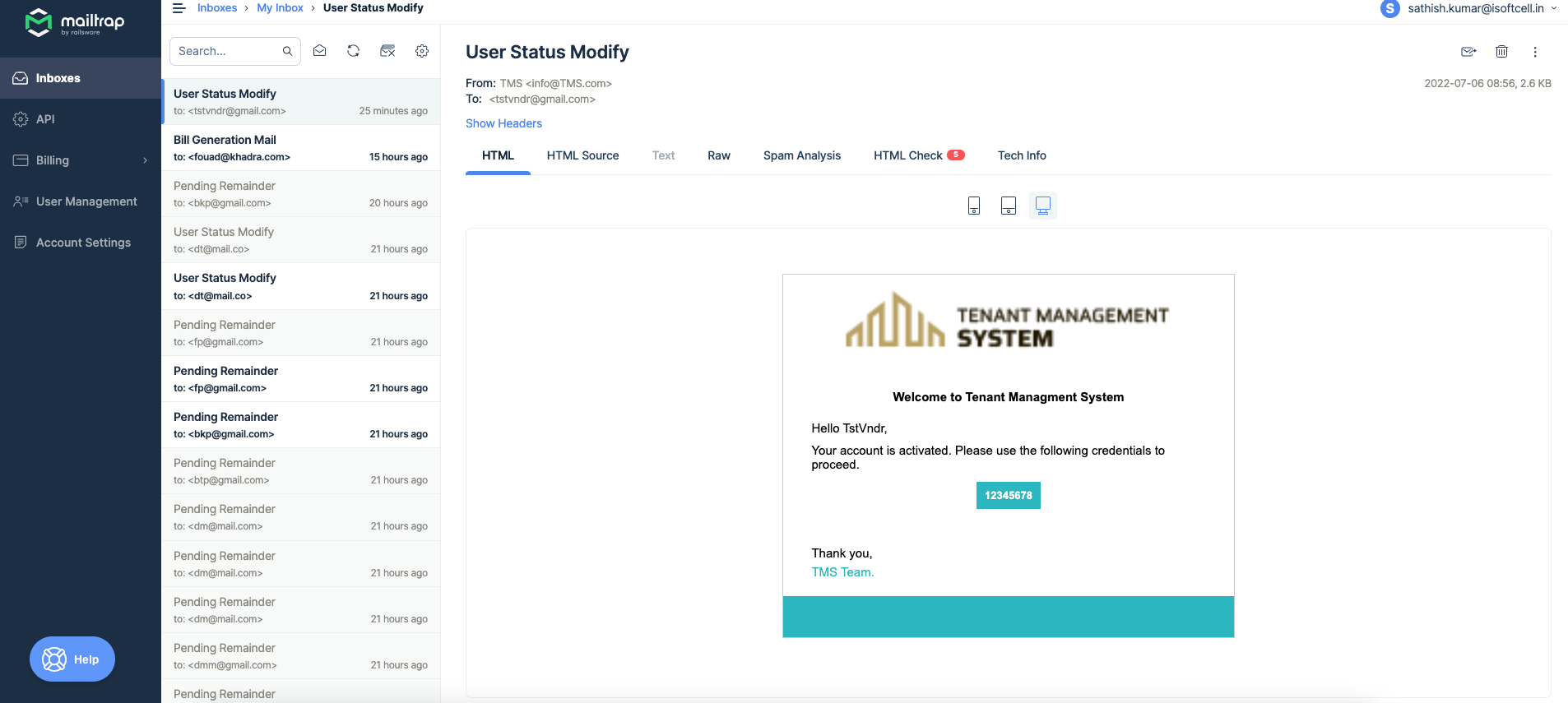
Task: Click the teal 12345678 credential button
Action: 1008,496
